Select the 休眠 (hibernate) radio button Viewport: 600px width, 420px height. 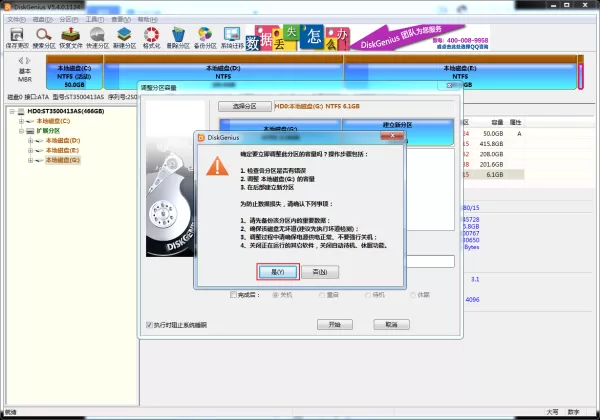(413, 295)
